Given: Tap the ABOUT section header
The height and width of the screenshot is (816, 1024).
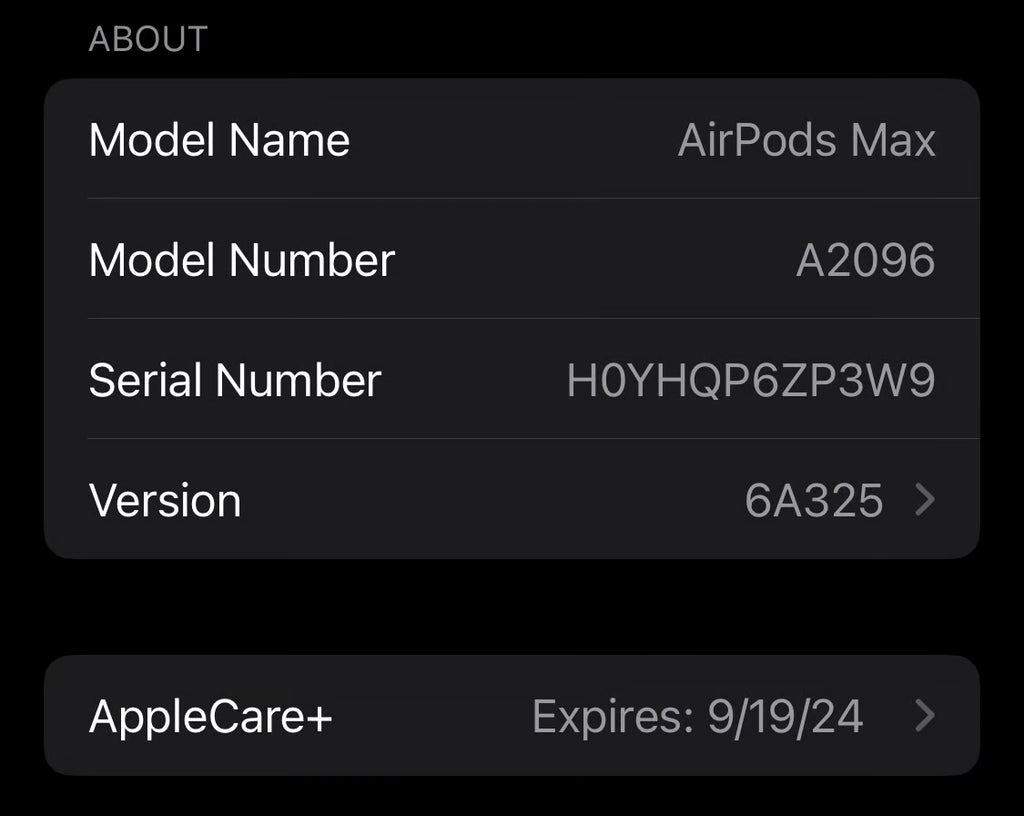Looking at the screenshot, I should pos(148,38).
